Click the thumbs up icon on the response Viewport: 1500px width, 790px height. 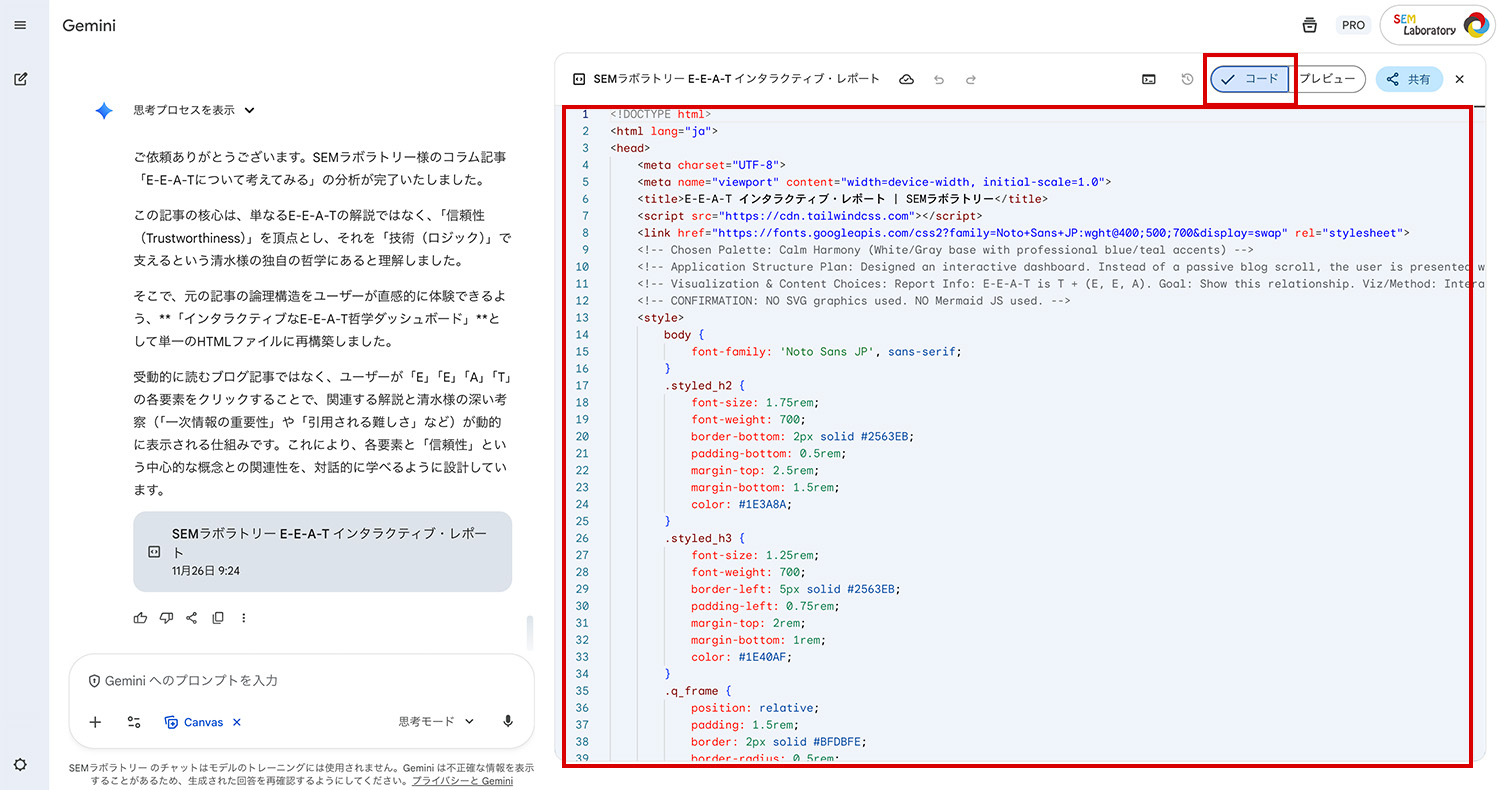(140, 617)
